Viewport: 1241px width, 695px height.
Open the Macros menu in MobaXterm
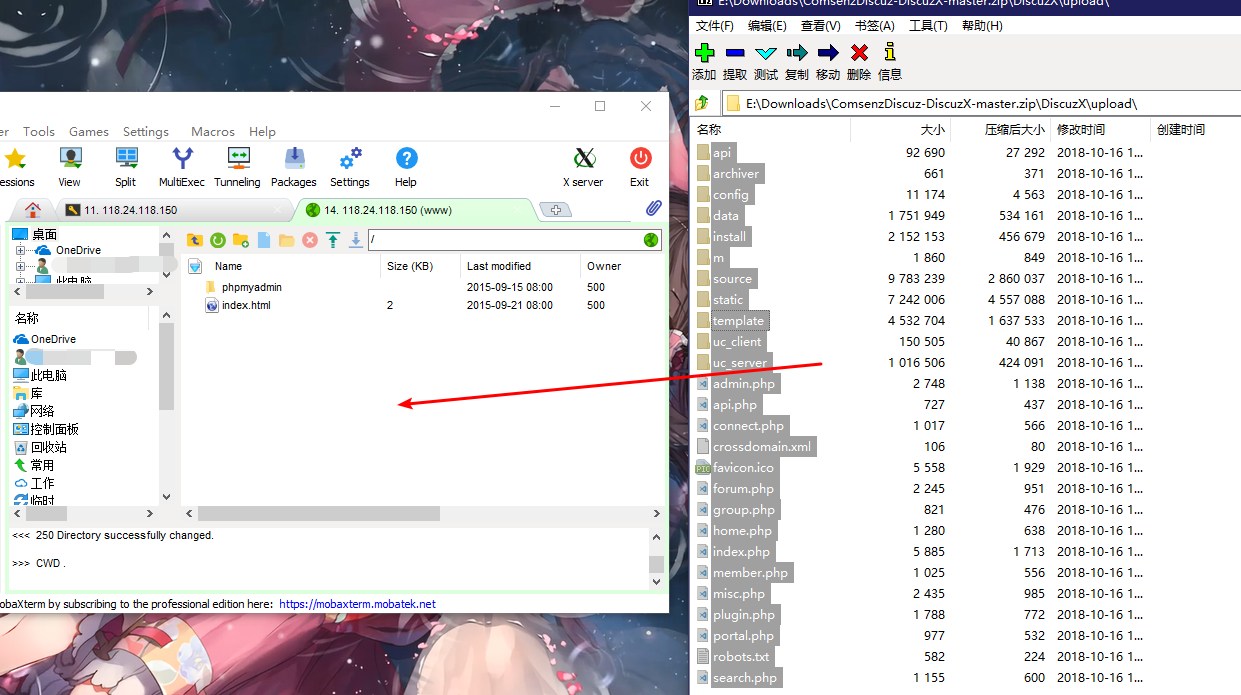click(213, 132)
